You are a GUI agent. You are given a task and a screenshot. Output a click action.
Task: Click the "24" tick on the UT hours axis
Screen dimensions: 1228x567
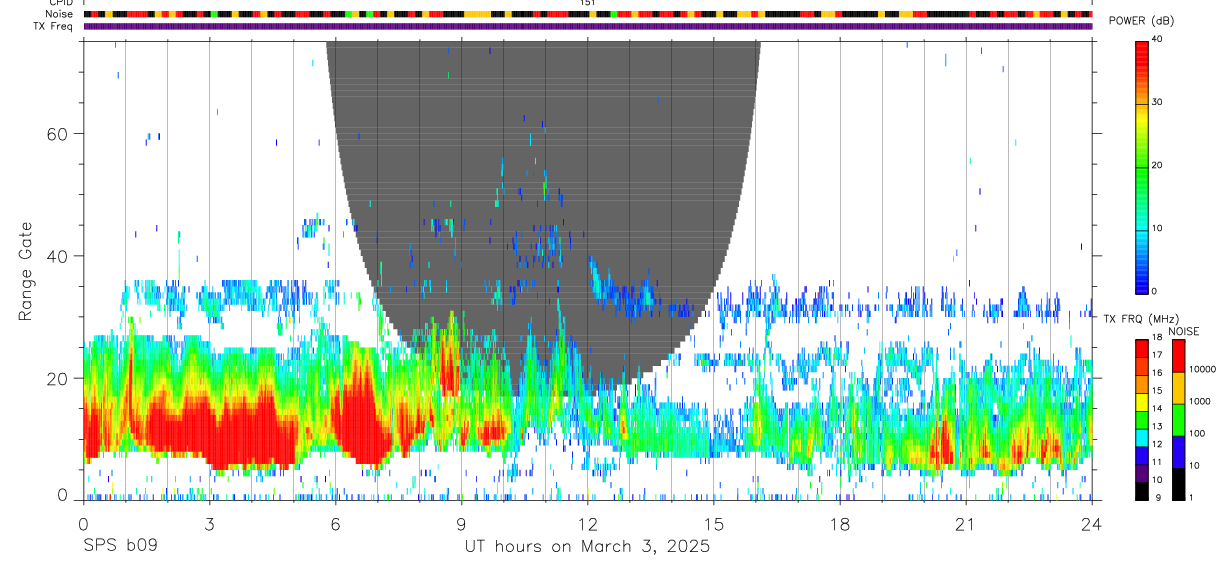(x=1091, y=524)
